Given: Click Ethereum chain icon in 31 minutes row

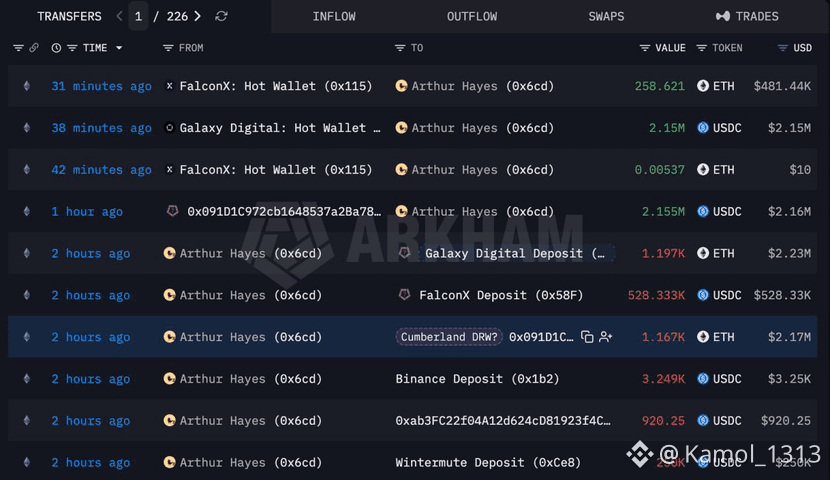Looking at the screenshot, I should click(x=26, y=86).
